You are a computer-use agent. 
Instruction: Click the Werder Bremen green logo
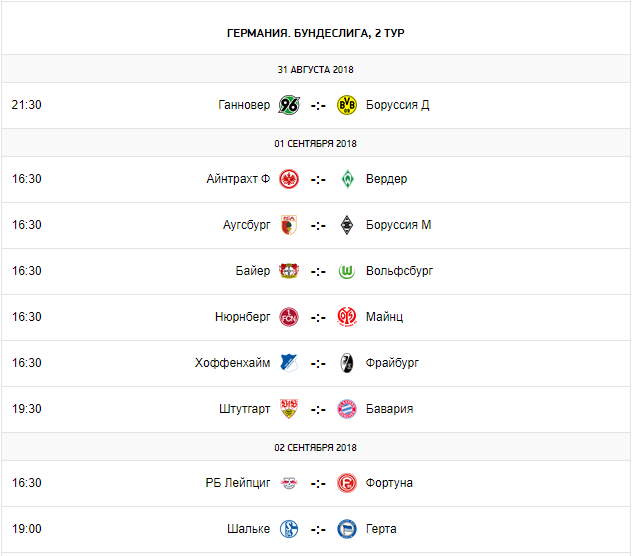coord(348,179)
